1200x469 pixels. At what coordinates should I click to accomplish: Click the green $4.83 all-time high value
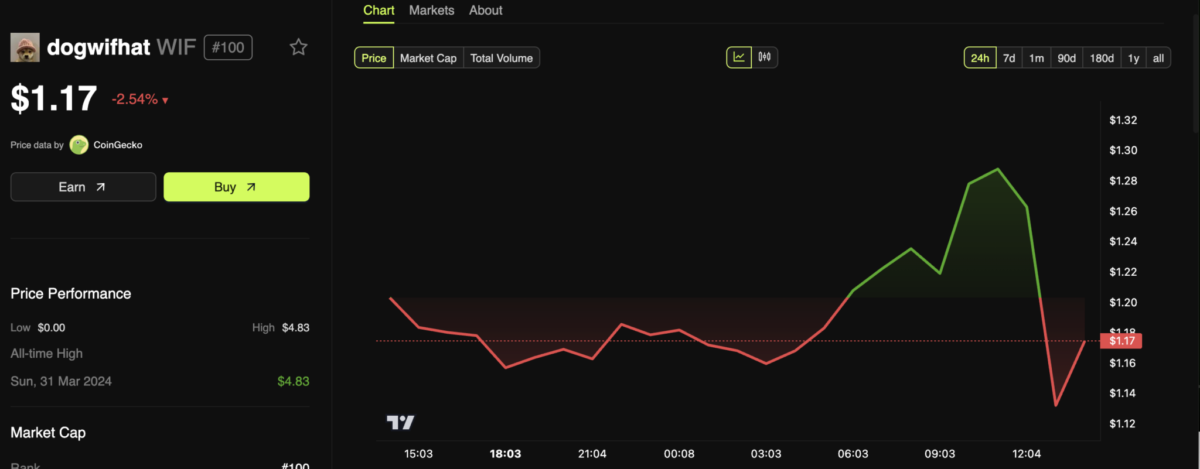[x=293, y=381]
